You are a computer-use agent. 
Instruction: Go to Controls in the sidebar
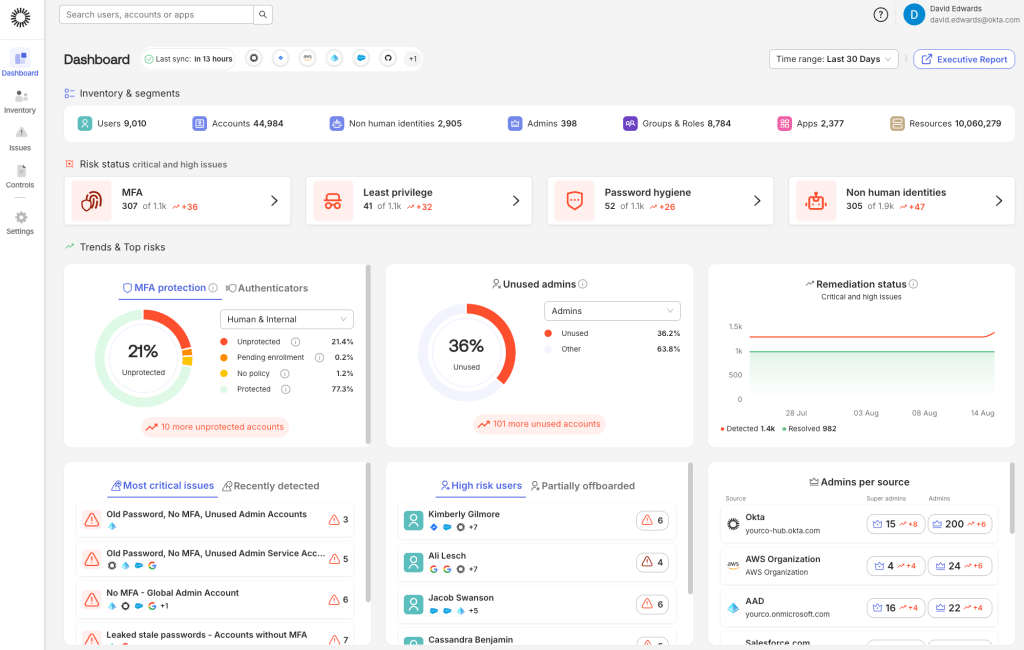pyautogui.click(x=20, y=176)
